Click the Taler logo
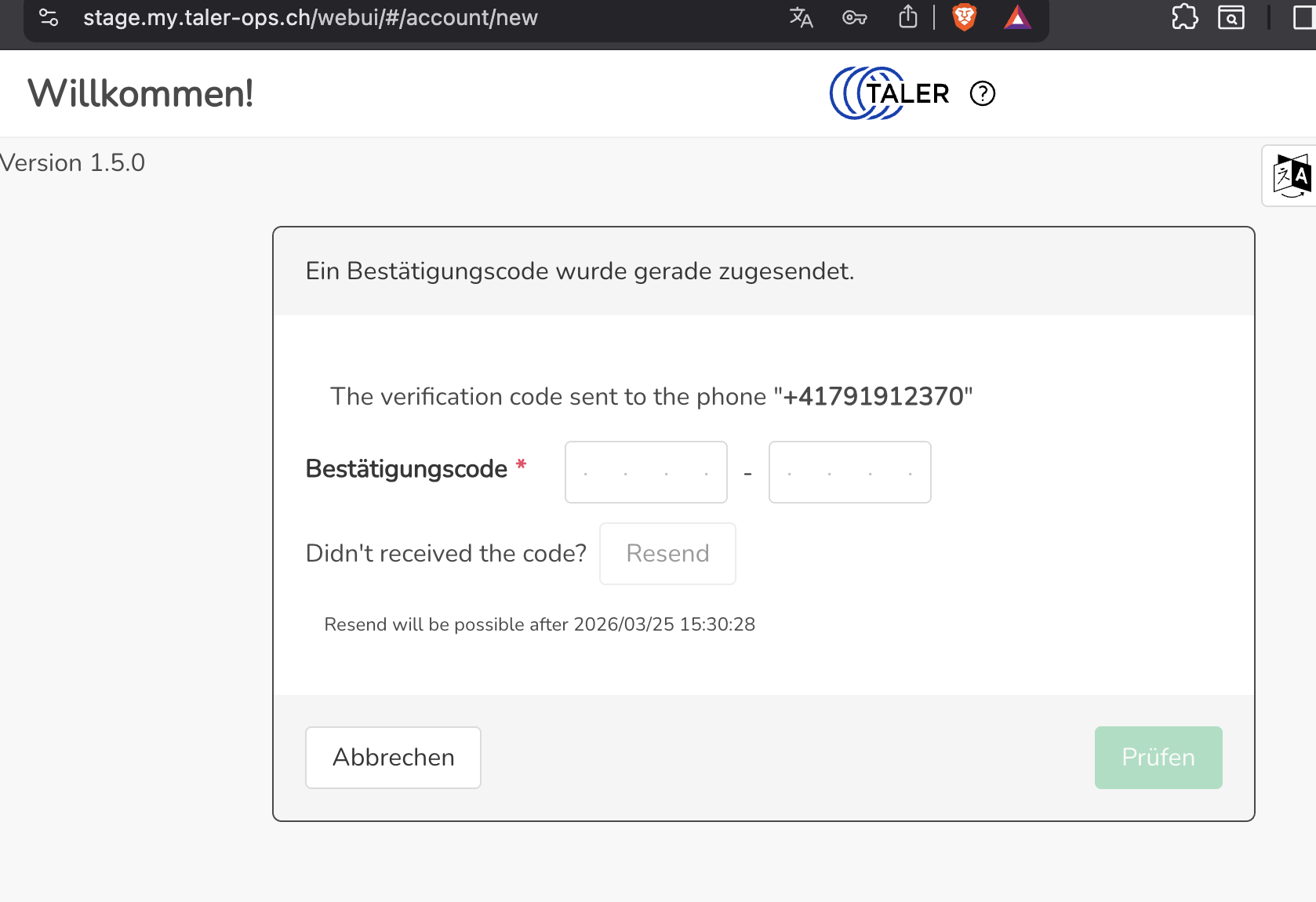This screenshot has width=1316, height=902. (x=889, y=93)
